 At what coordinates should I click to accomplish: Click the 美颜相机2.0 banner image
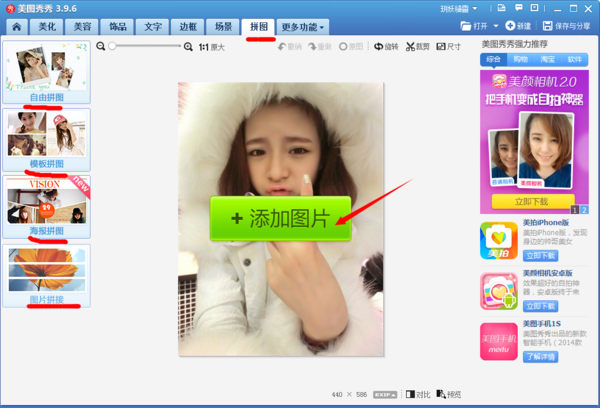tap(534, 142)
